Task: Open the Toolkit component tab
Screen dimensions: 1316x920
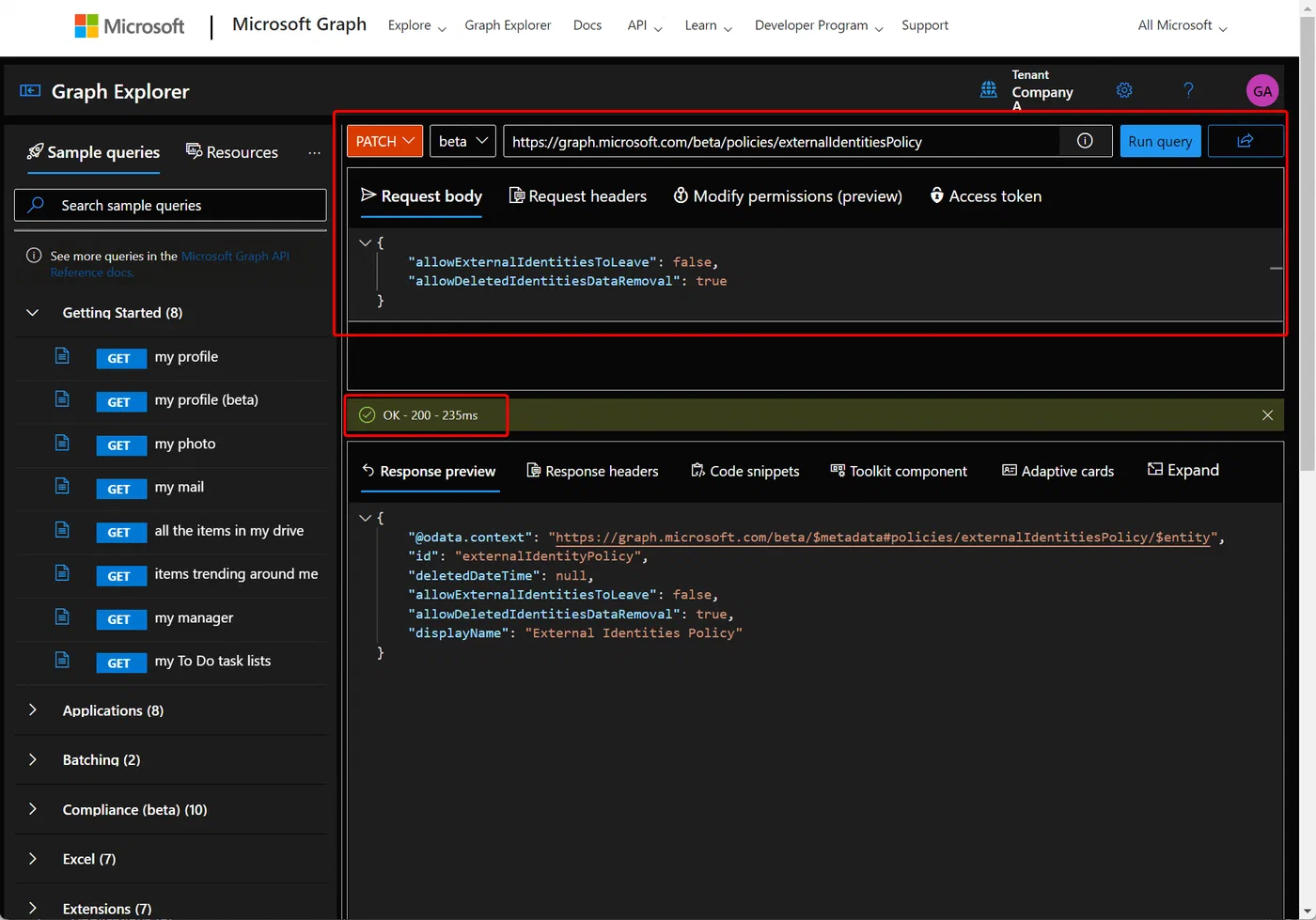Action: 899,471
